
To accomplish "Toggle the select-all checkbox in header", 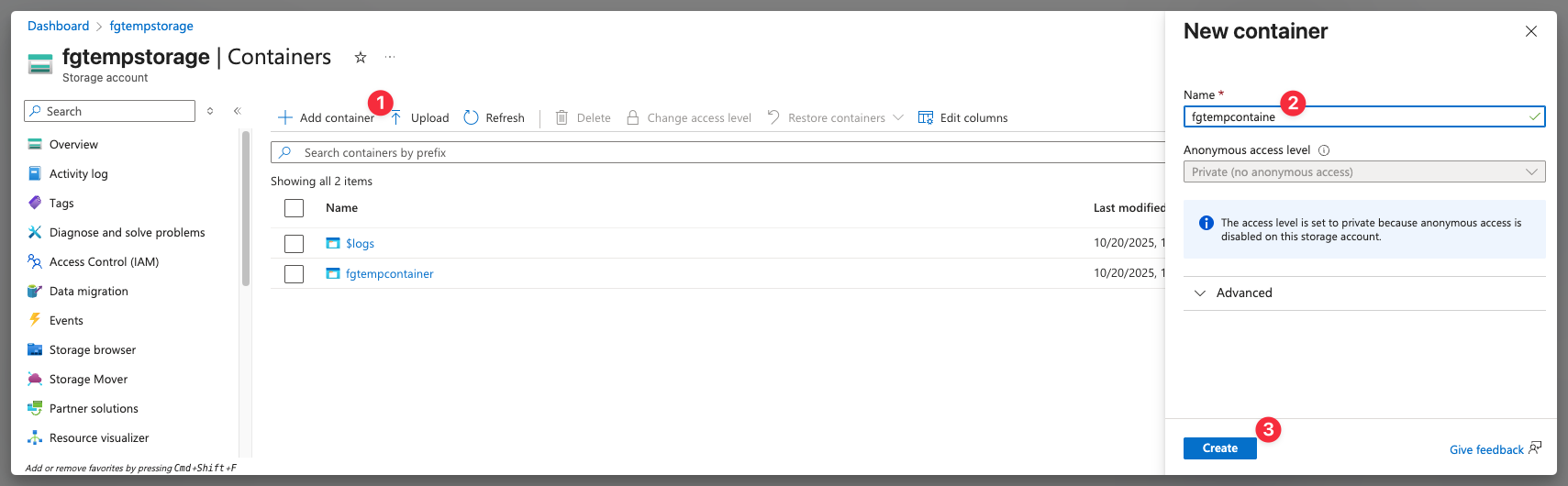I will coord(294,208).
